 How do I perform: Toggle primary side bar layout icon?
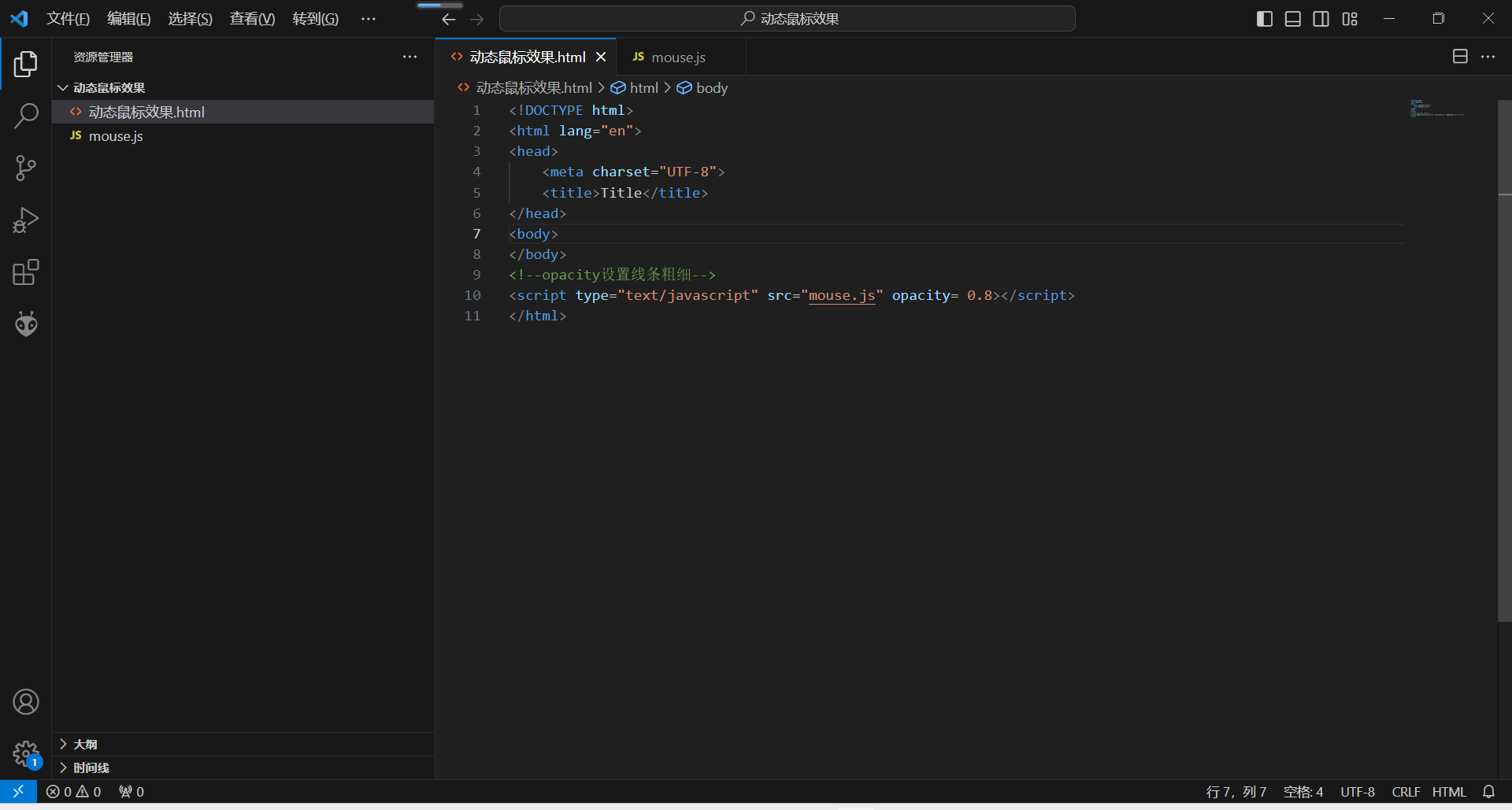pos(1265,19)
